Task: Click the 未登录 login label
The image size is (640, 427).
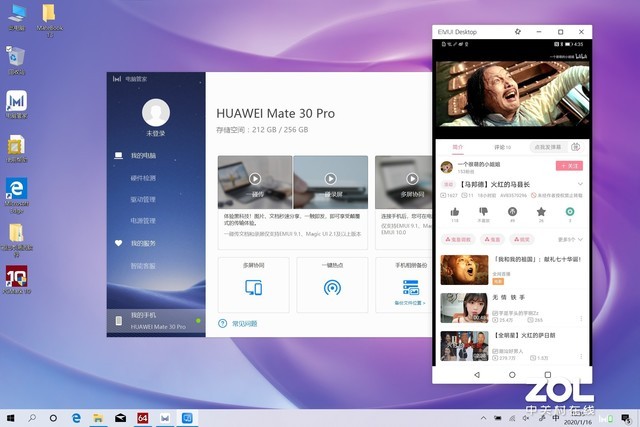Action: click(156, 133)
